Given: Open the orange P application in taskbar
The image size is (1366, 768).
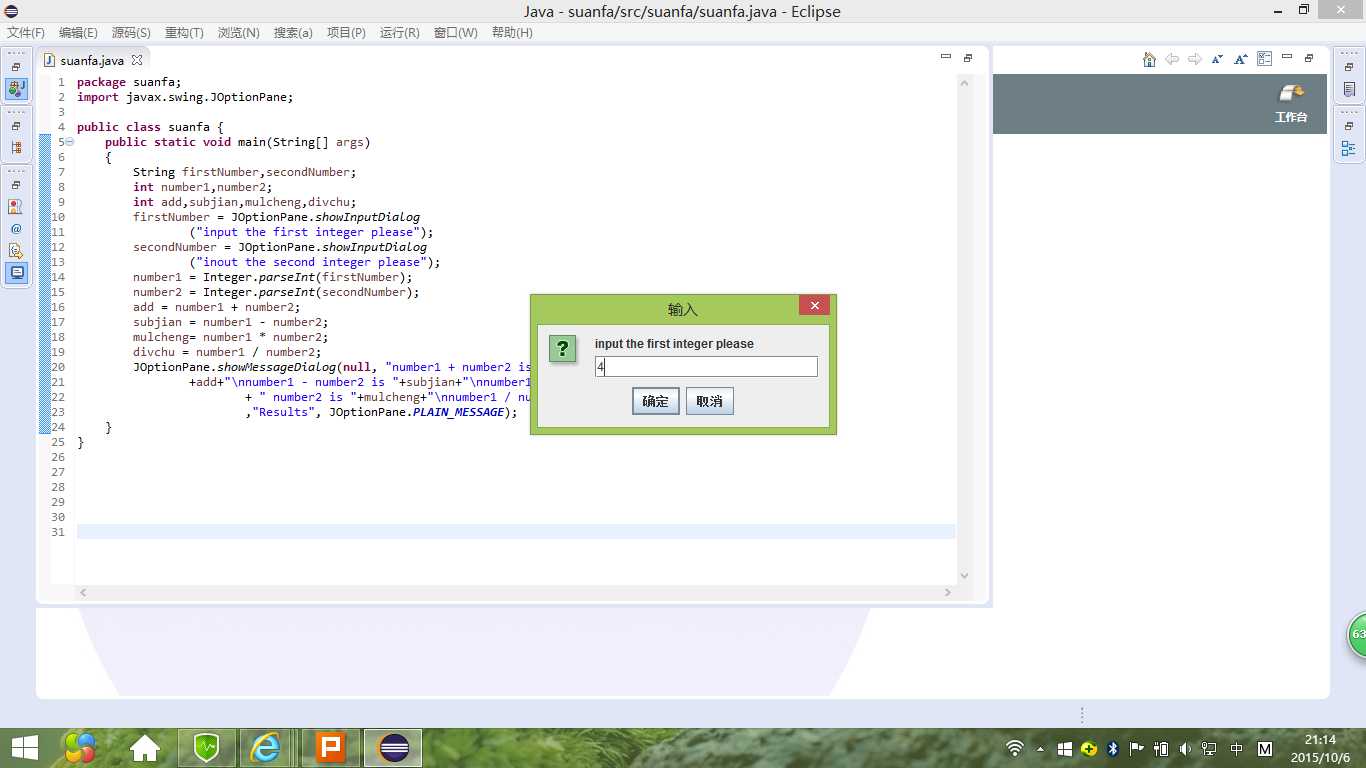Looking at the screenshot, I should point(330,747).
